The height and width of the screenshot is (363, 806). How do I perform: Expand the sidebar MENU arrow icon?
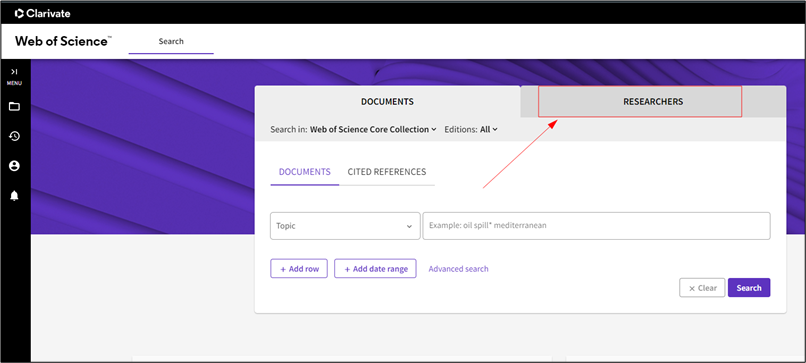pyautogui.click(x=14, y=72)
